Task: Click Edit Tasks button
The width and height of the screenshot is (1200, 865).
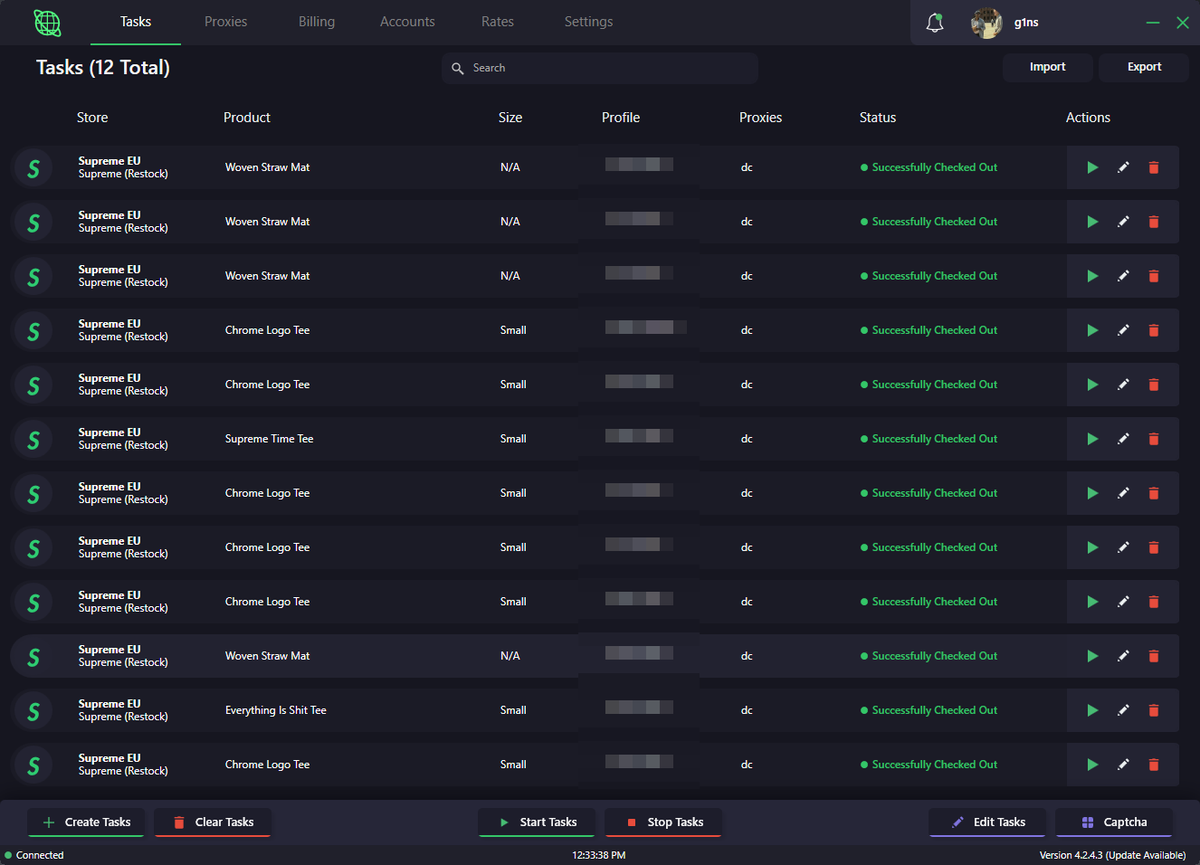Action: pos(987,822)
